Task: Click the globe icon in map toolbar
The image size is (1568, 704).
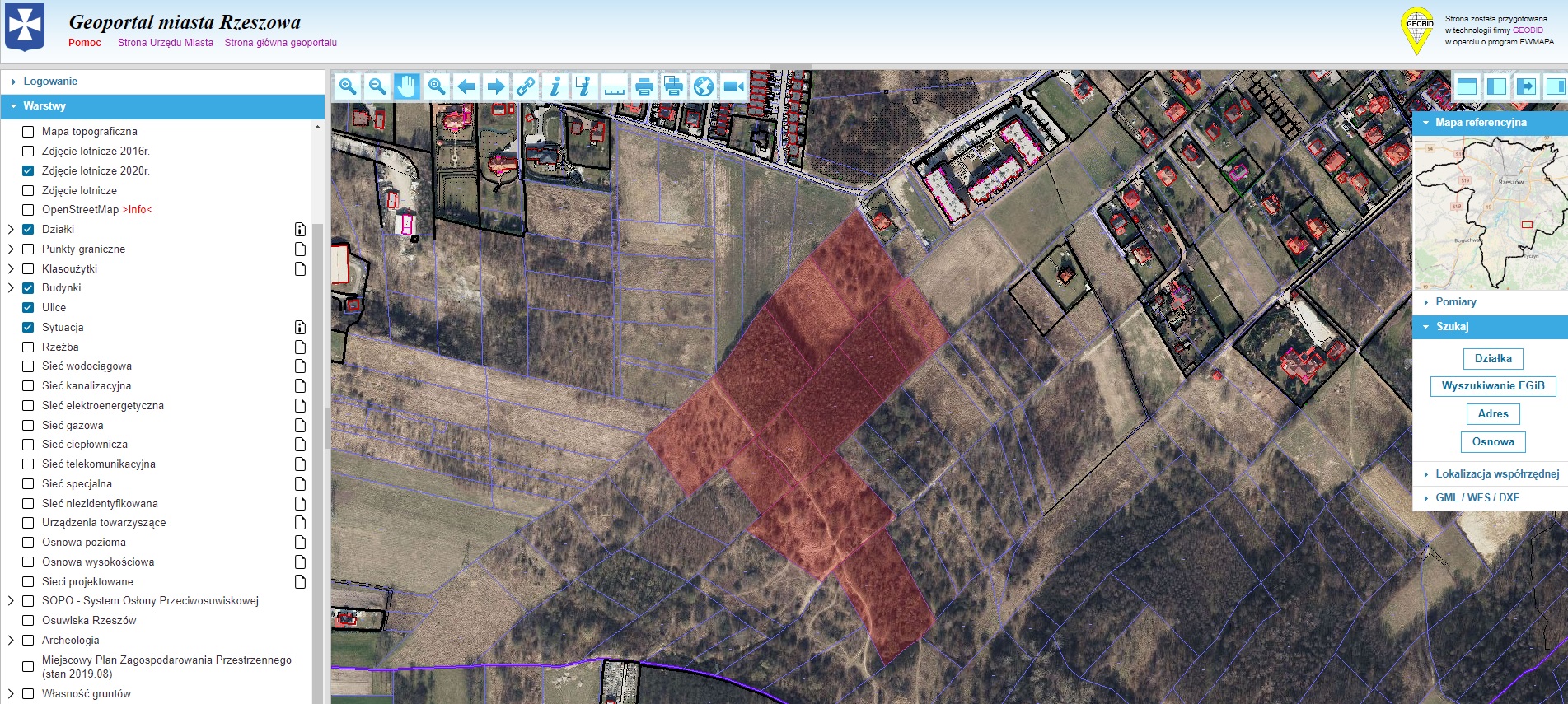Action: coord(703,86)
